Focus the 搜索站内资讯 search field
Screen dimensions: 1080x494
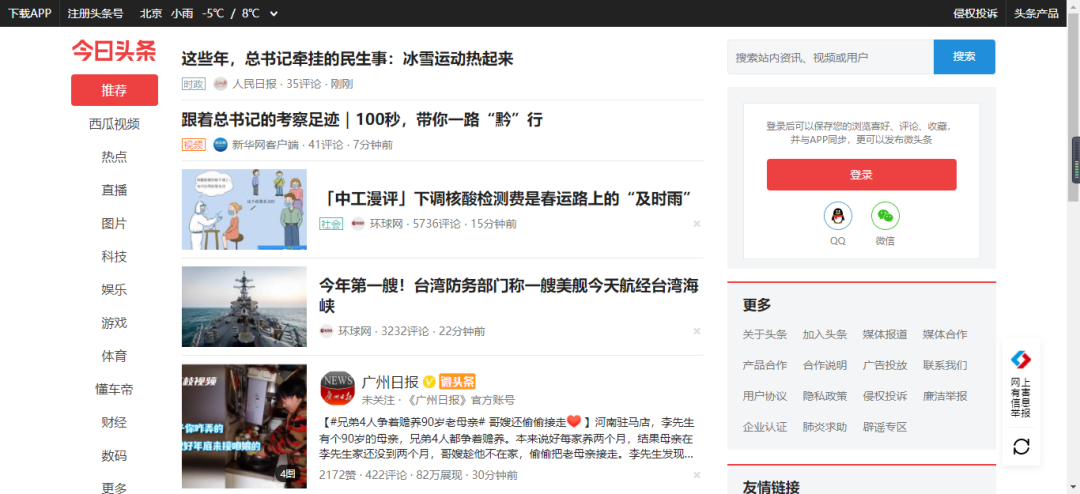(x=831, y=56)
